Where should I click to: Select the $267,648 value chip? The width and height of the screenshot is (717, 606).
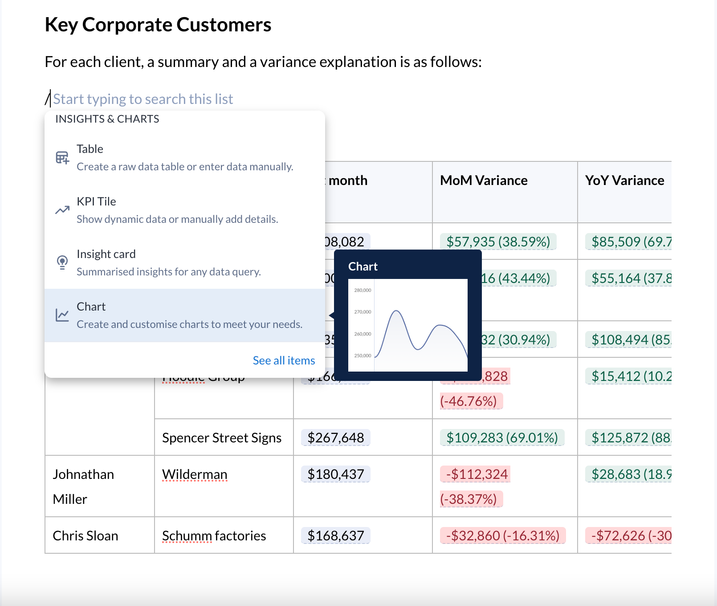(336, 438)
